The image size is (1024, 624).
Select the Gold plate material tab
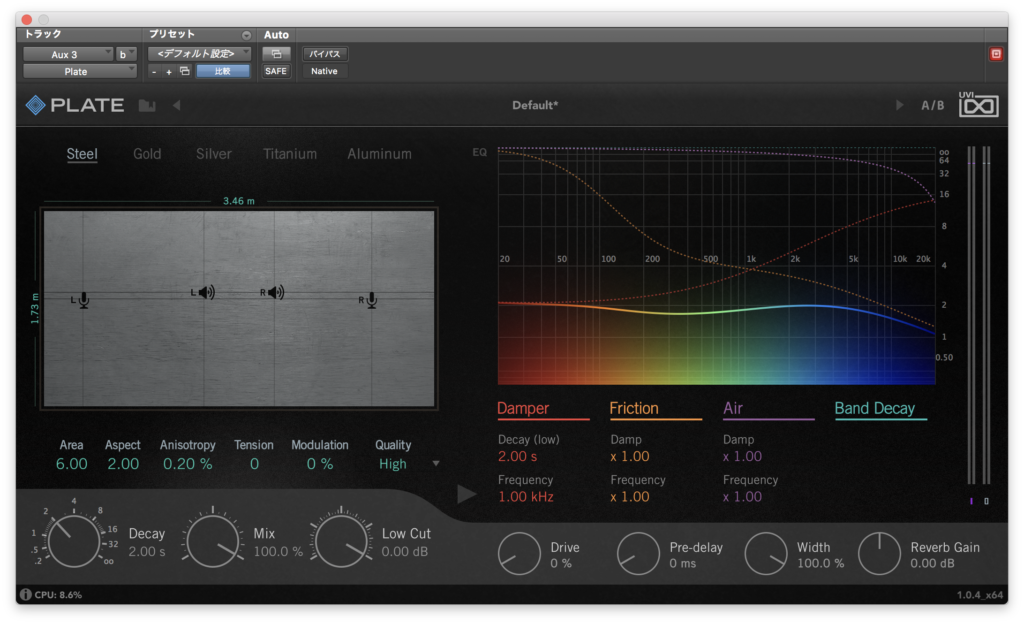coord(147,154)
